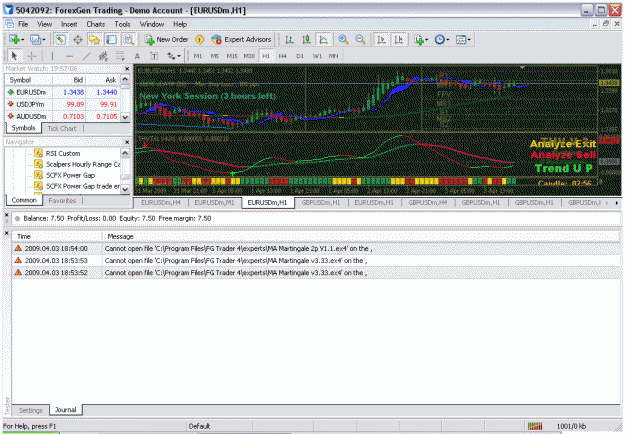Open the chart Templates icon

click(461, 39)
